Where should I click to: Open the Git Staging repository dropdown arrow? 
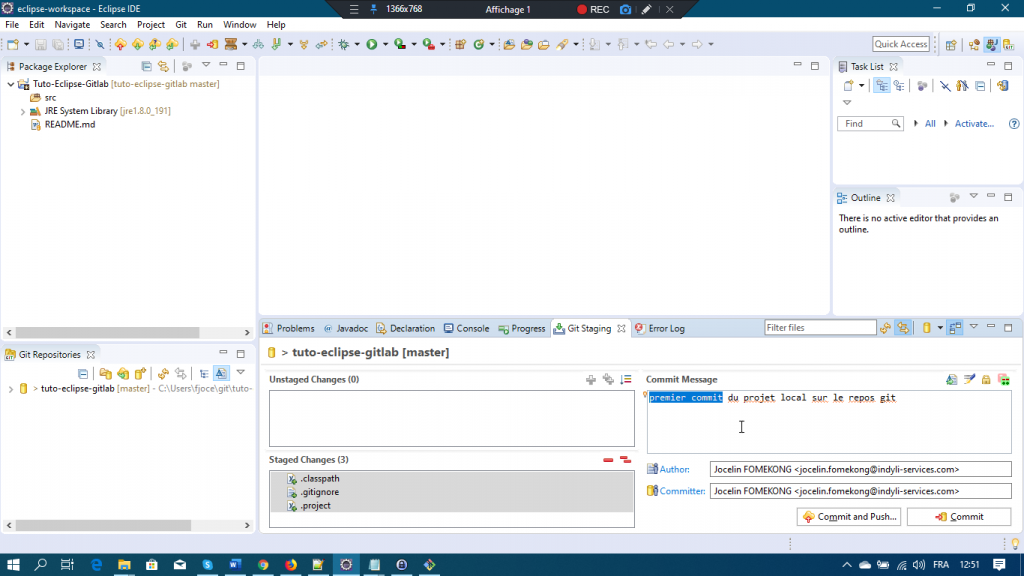pos(940,328)
